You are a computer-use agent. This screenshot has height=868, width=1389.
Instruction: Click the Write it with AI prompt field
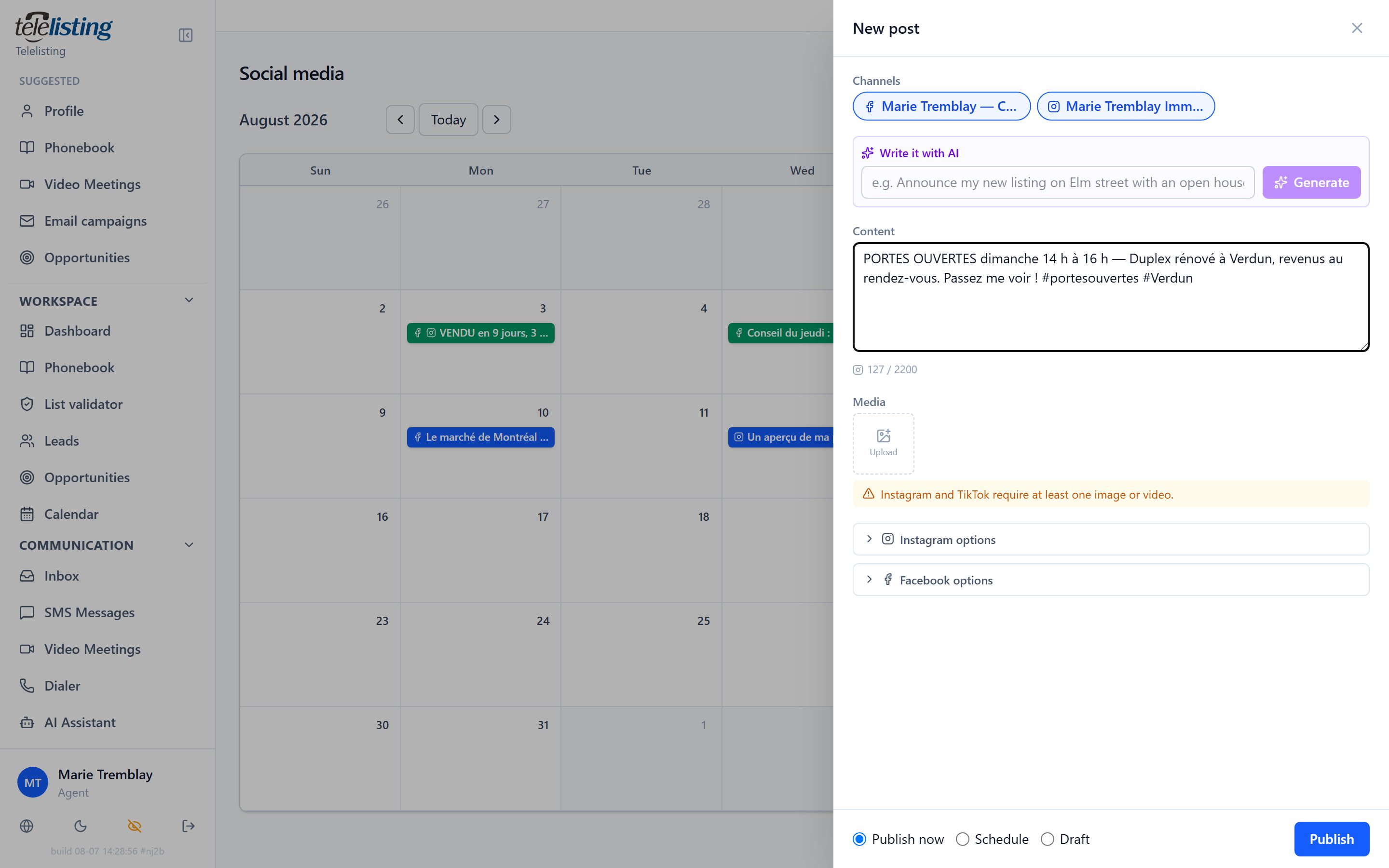pos(1058,183)
